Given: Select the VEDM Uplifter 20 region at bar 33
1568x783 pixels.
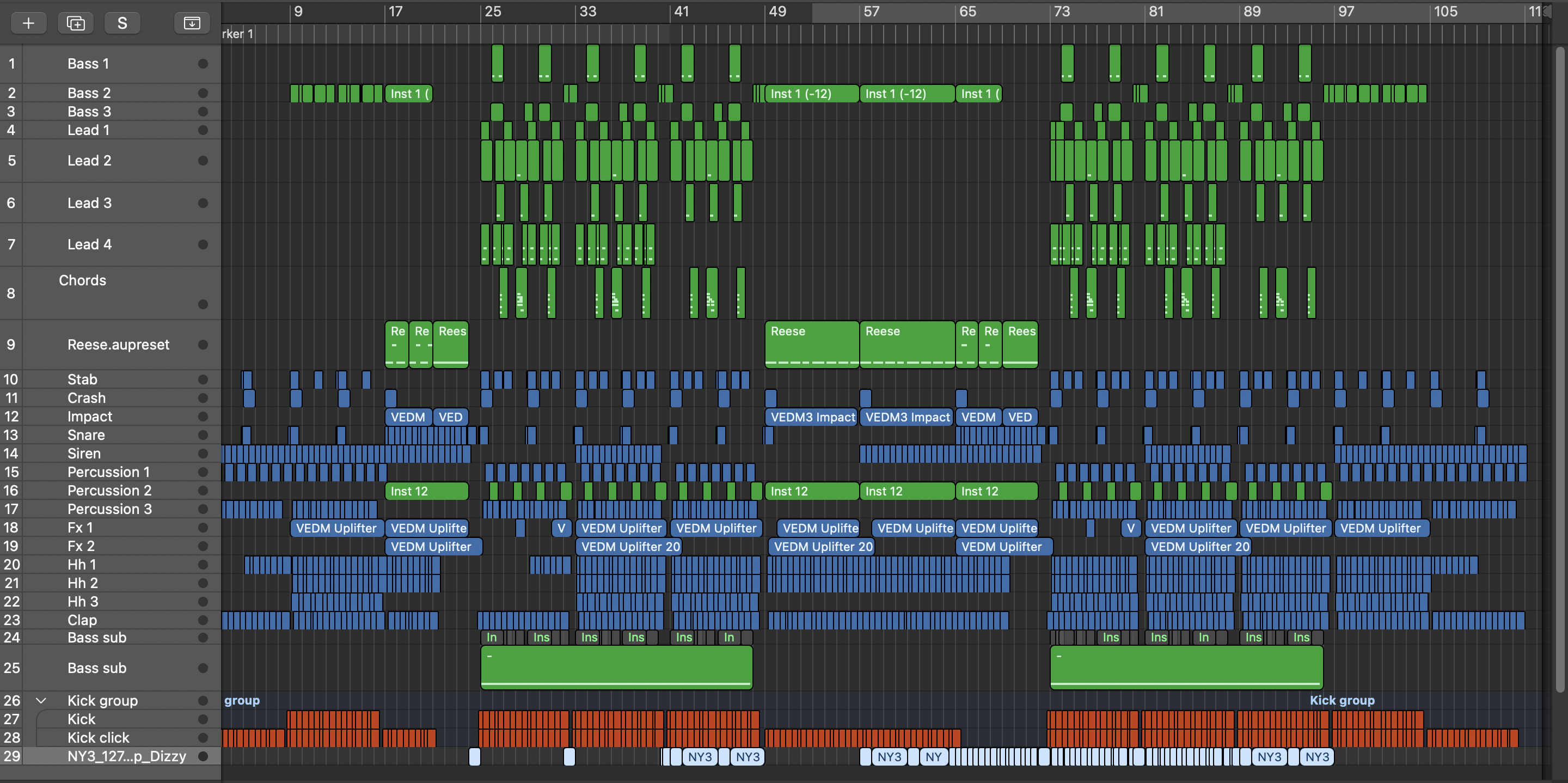Looking at the screenshot, I should [x=629, y=547].
